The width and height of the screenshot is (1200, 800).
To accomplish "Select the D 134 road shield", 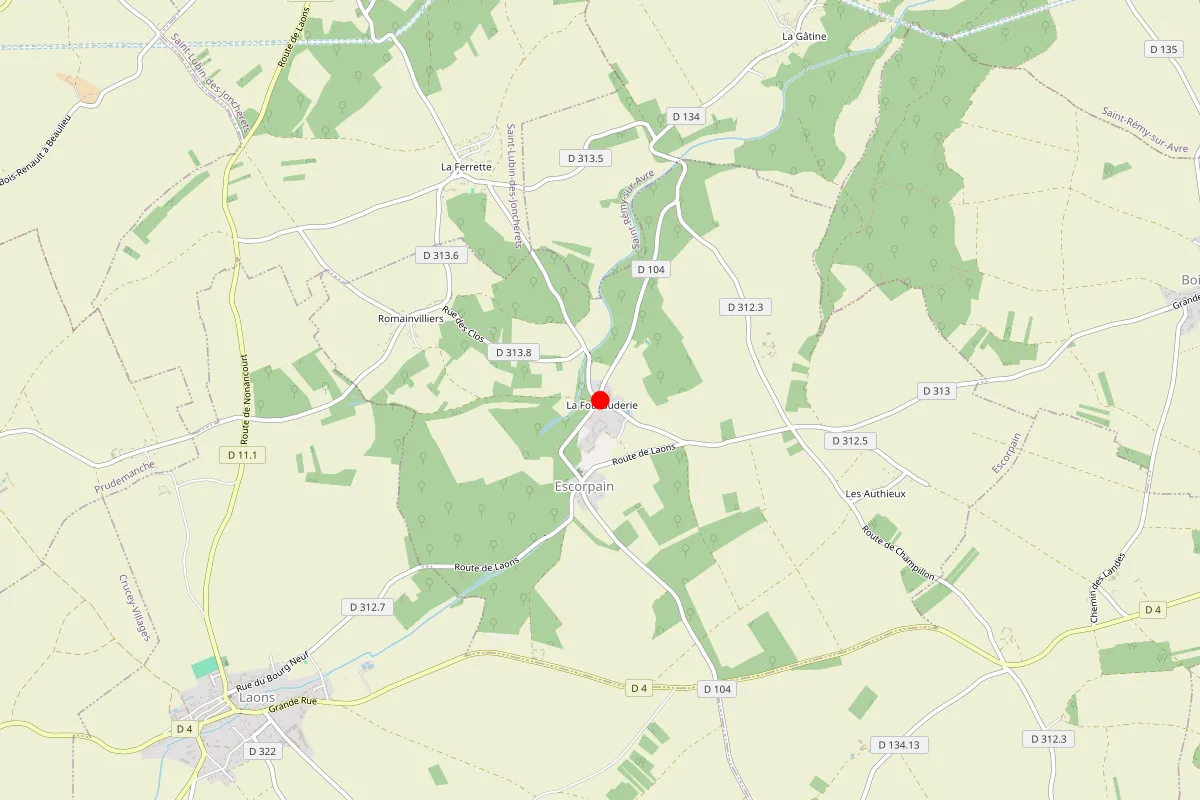I will click(x=687, y=117).
